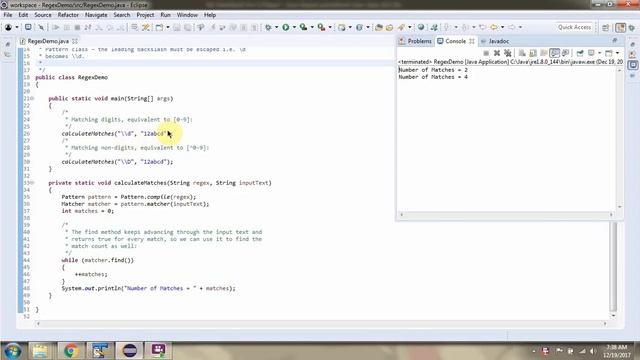Image resolution: width=640 pixels, height=360 pixels.
Task: Open the Source menu
Action: point(43,15)
